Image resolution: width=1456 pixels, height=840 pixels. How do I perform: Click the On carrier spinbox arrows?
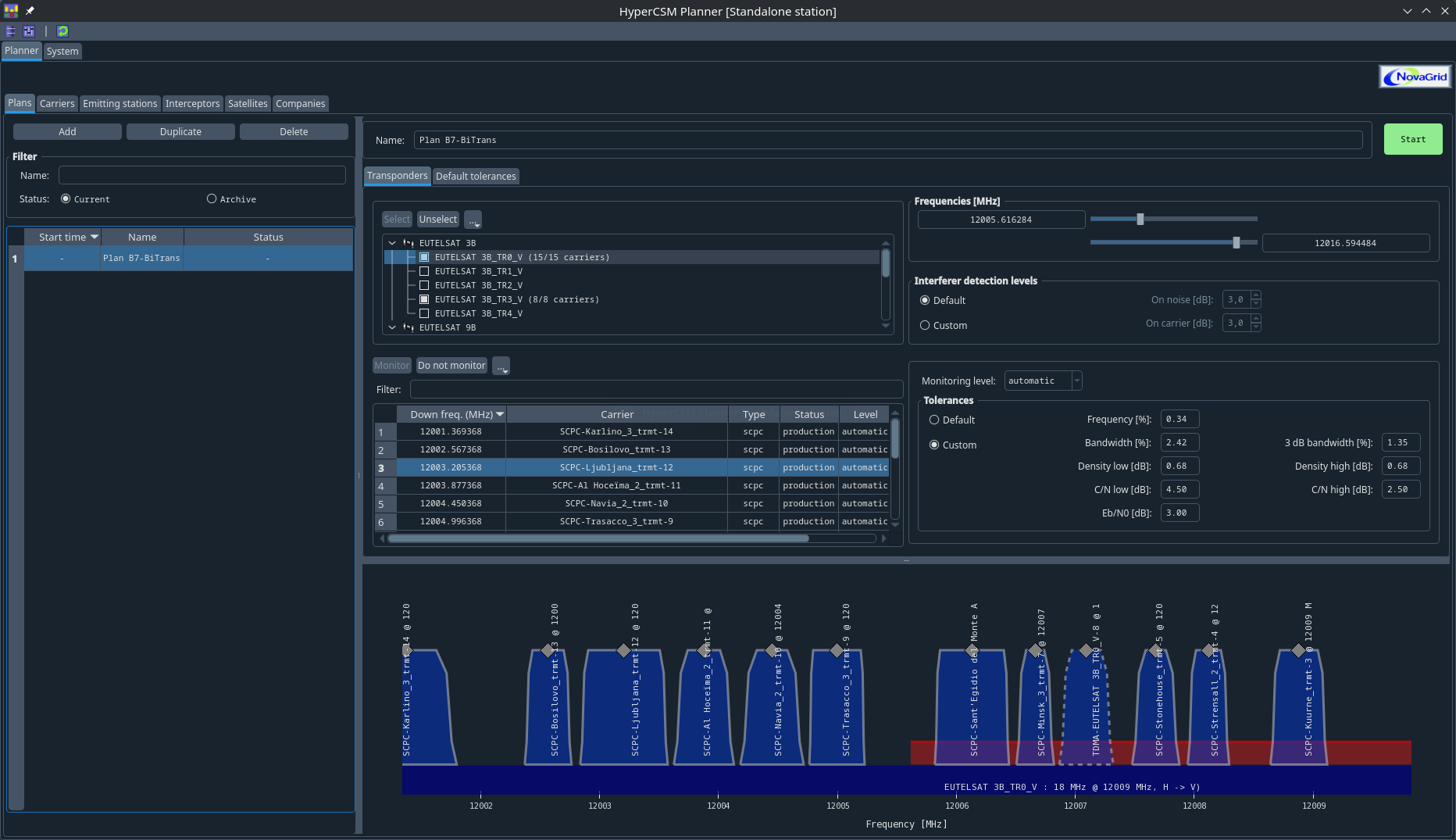pos(1256,323)
